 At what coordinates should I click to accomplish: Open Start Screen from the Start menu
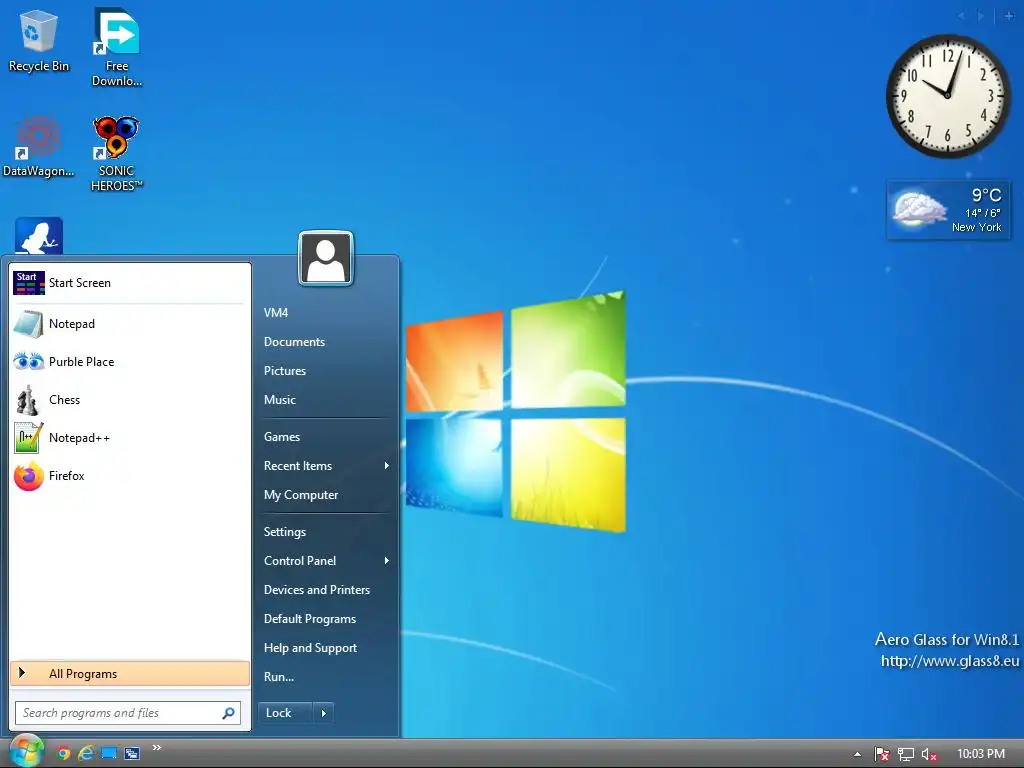130,283
